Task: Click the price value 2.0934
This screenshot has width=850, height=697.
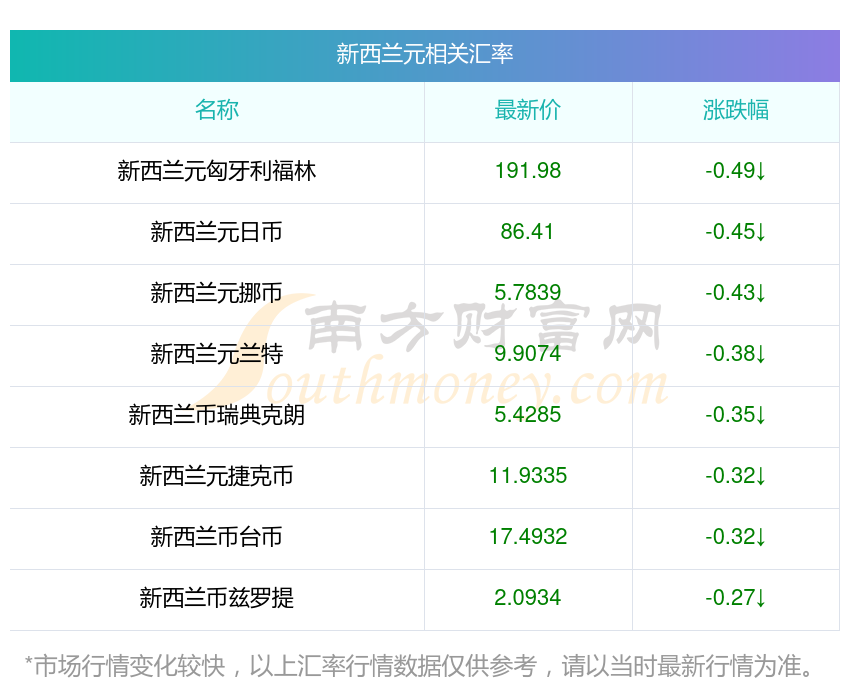Action: click(527, 598)
